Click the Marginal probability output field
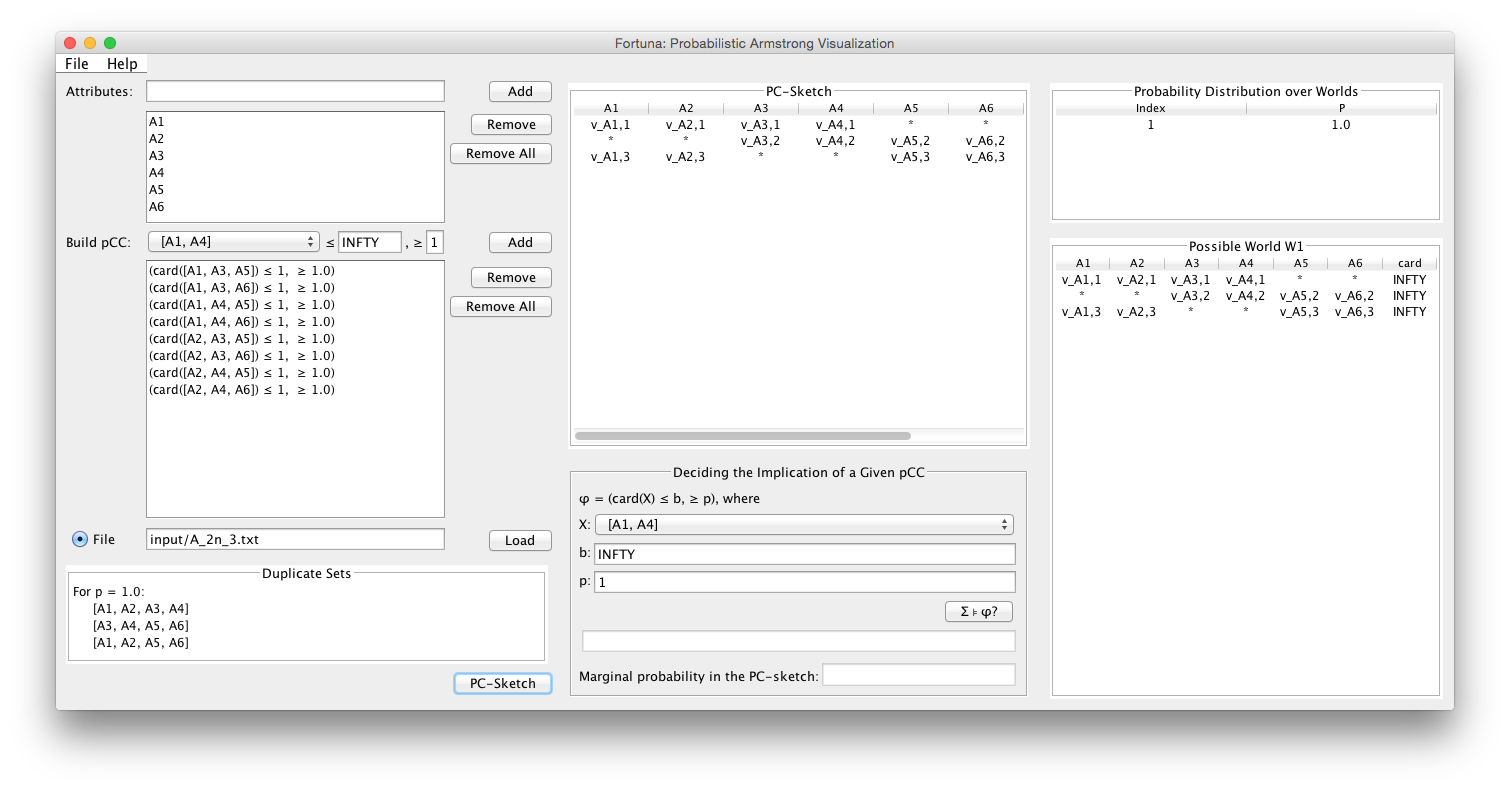The height and width of the screenshot is (790, 1510). point(918,675)
